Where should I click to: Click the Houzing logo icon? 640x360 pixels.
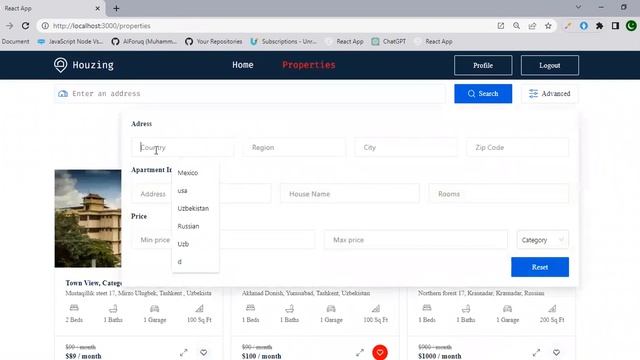[60, 65]
